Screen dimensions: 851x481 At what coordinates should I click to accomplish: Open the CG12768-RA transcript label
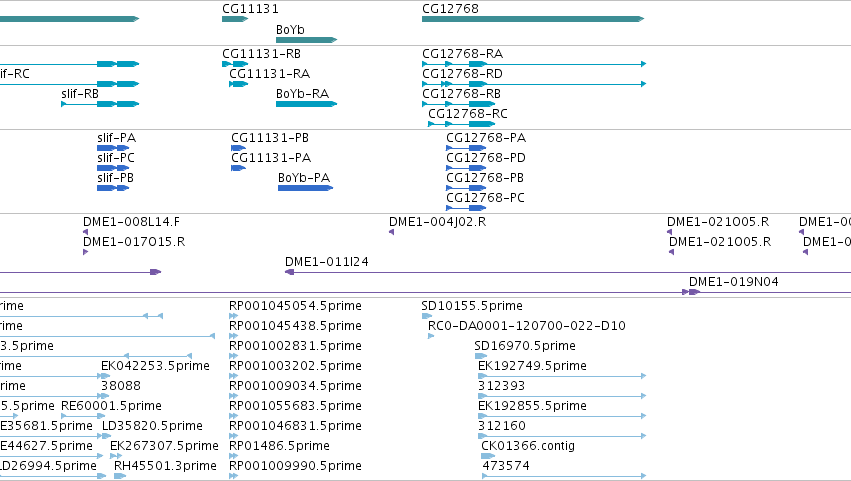pyautogui.click(x=462, y=54)
